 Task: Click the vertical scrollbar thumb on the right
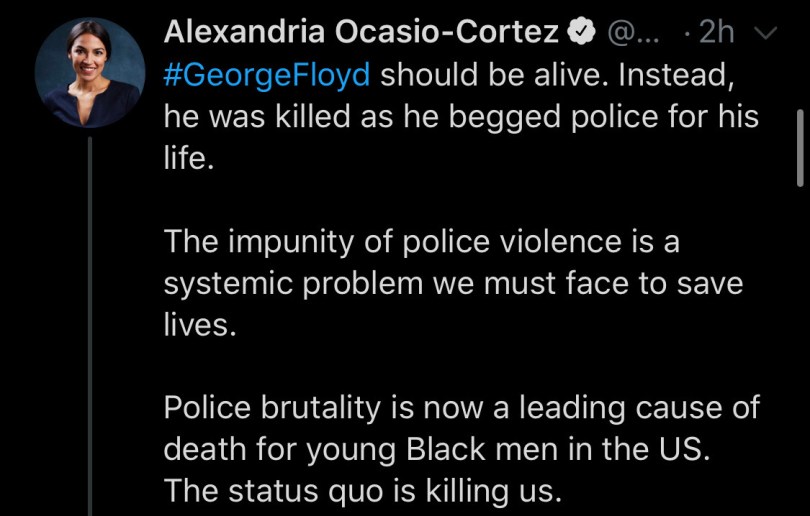tap(799, 147)
